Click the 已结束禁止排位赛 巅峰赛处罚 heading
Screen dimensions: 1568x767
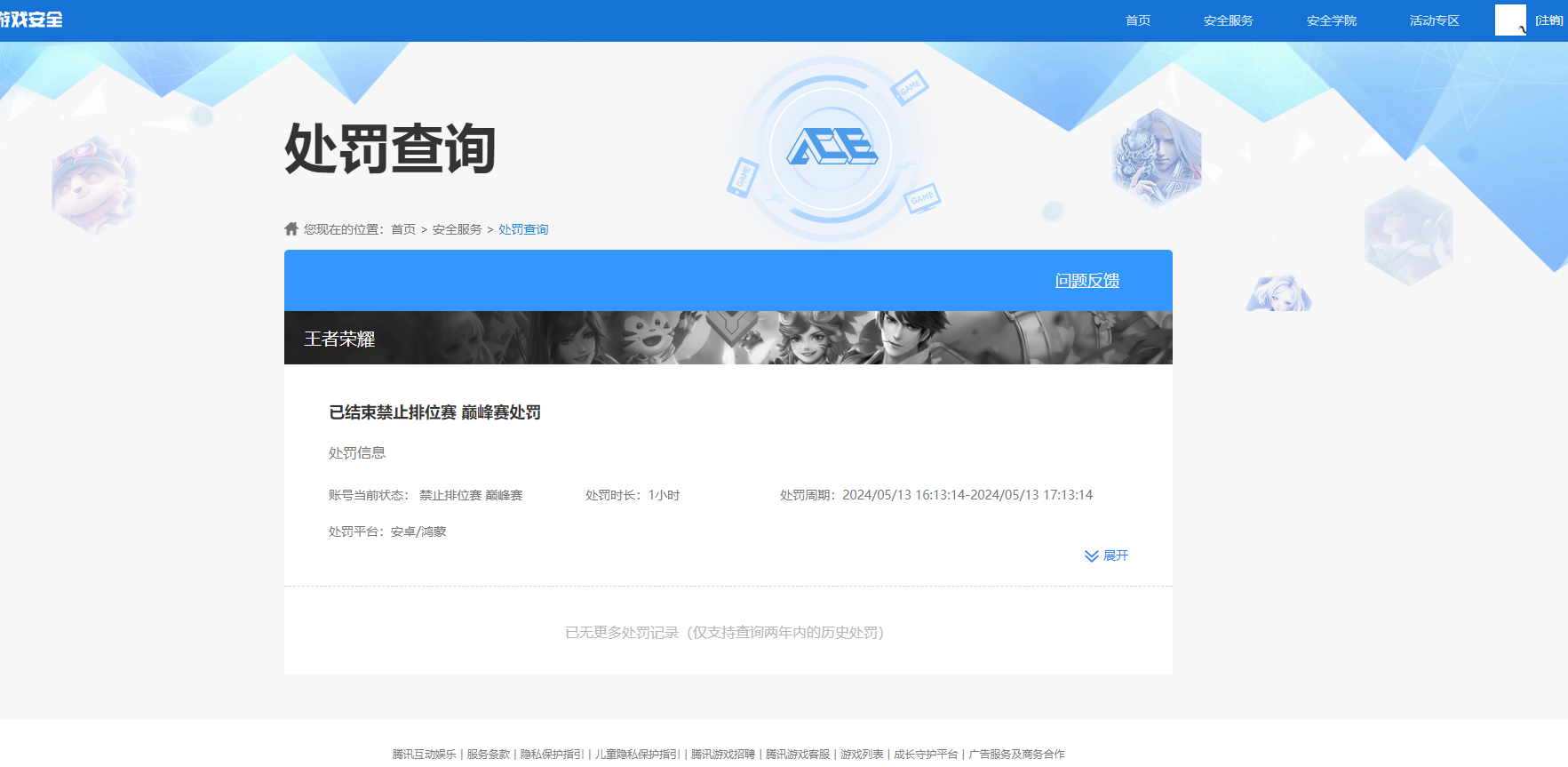435,412
